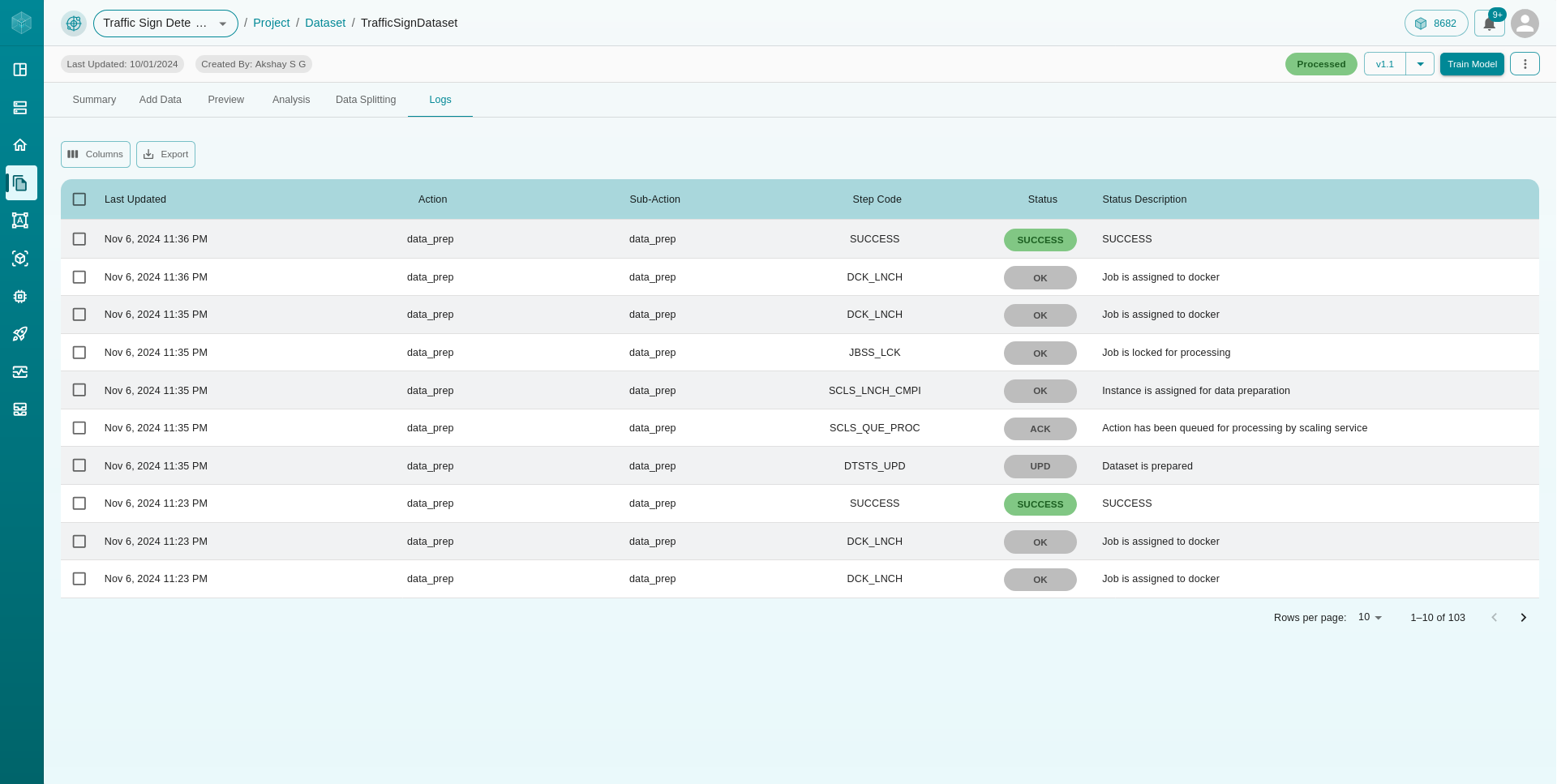Click the 'Created By: Akshay S G' chip
Image resolution: width=1557 pixels, height=784 pixels.
click(x=254, y=64)
